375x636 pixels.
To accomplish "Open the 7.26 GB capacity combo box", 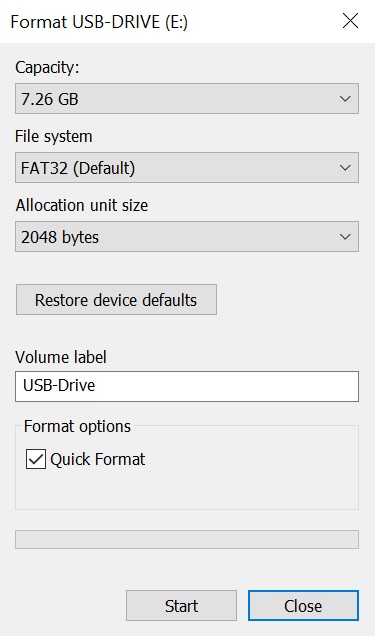I will click(187, 99).
